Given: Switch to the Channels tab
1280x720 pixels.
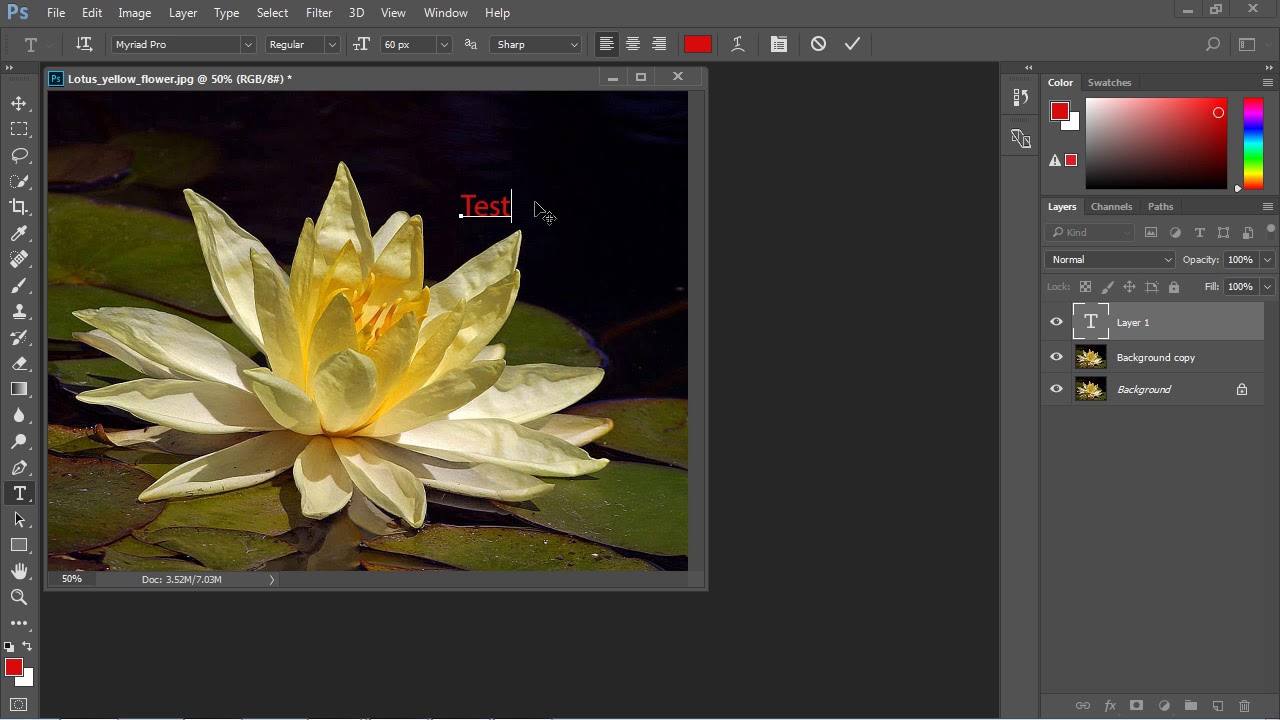Looking at the screenshot, I should [x=1111, y=207].
